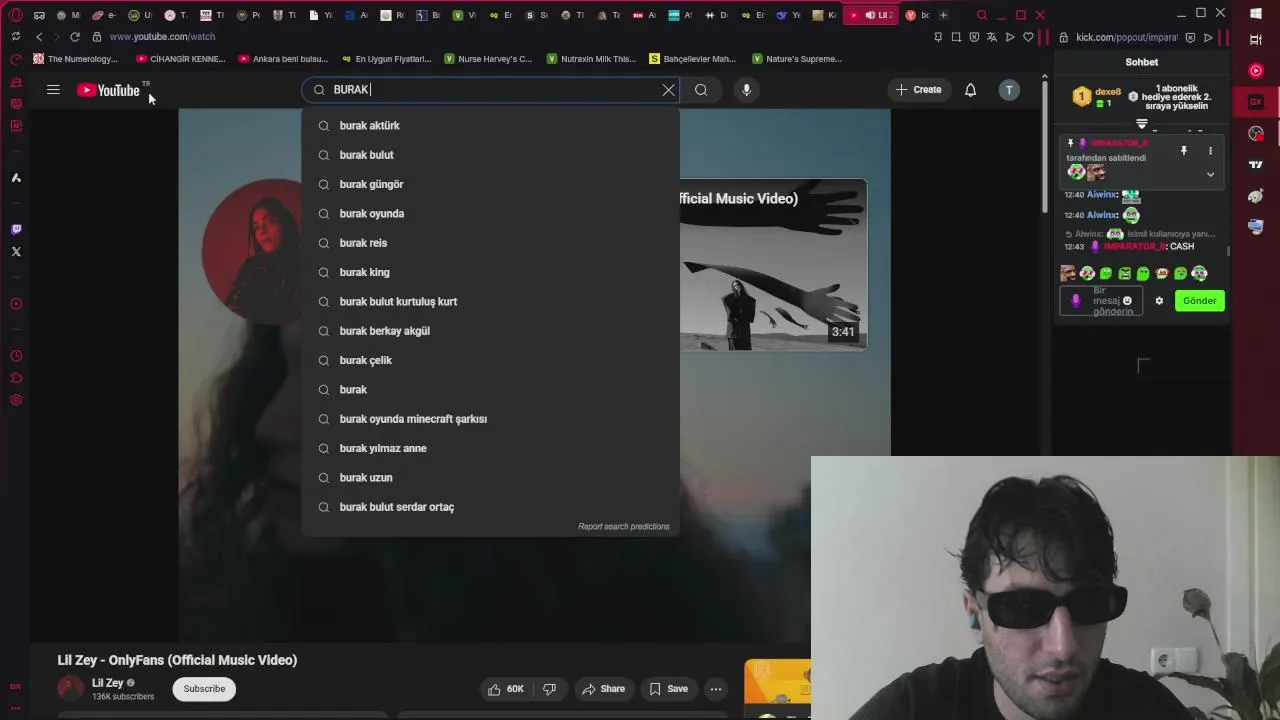Share the video

coord(603,689)
